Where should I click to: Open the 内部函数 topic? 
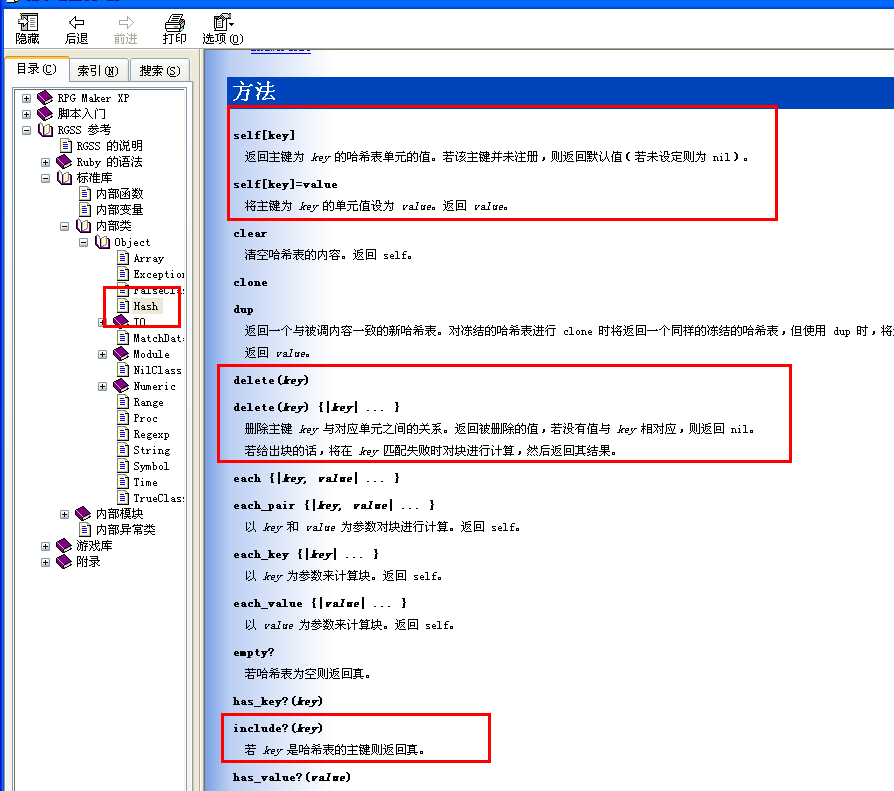point(119,194)
